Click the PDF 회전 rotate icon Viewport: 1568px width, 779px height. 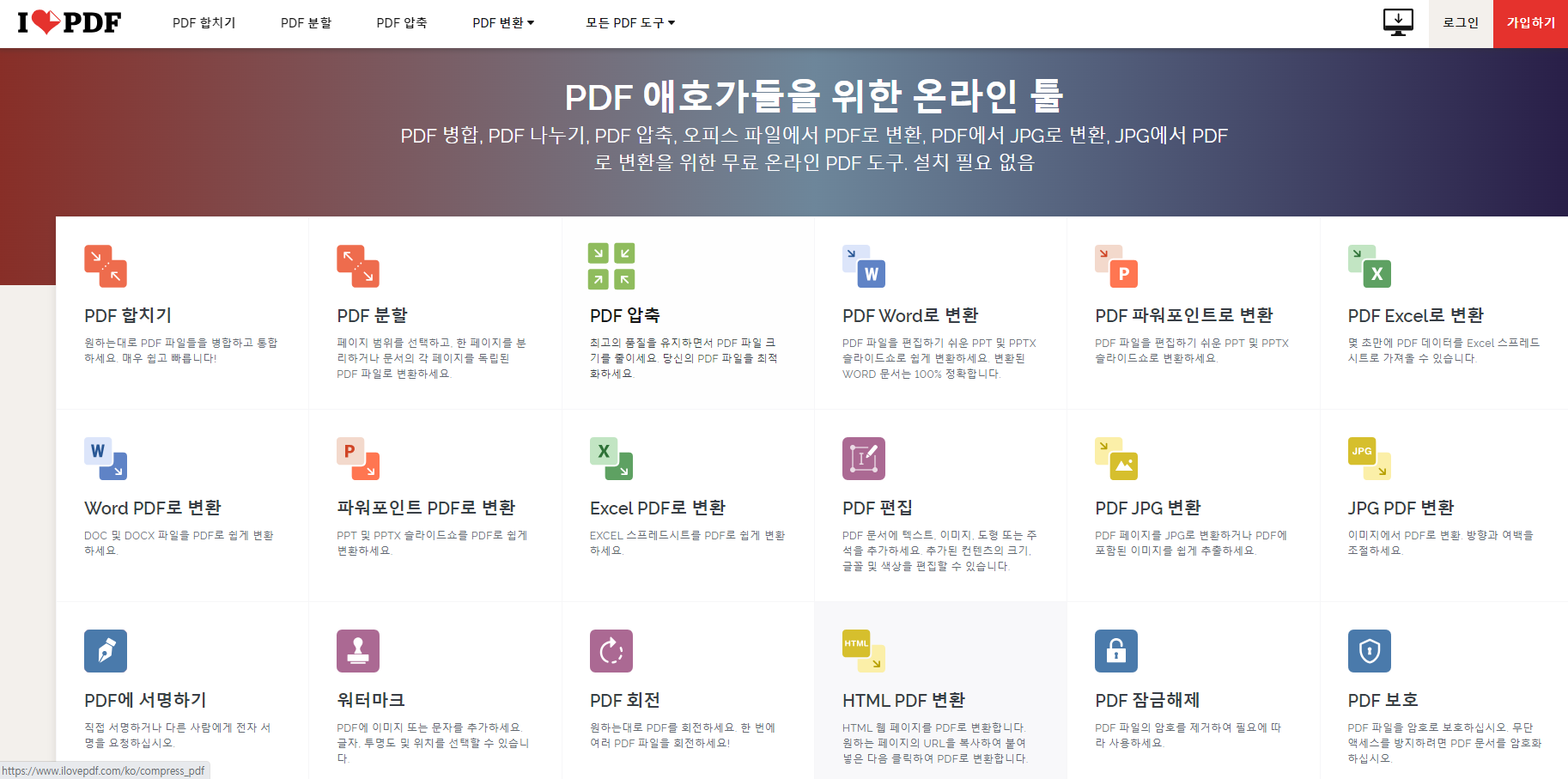coord(611,651)
